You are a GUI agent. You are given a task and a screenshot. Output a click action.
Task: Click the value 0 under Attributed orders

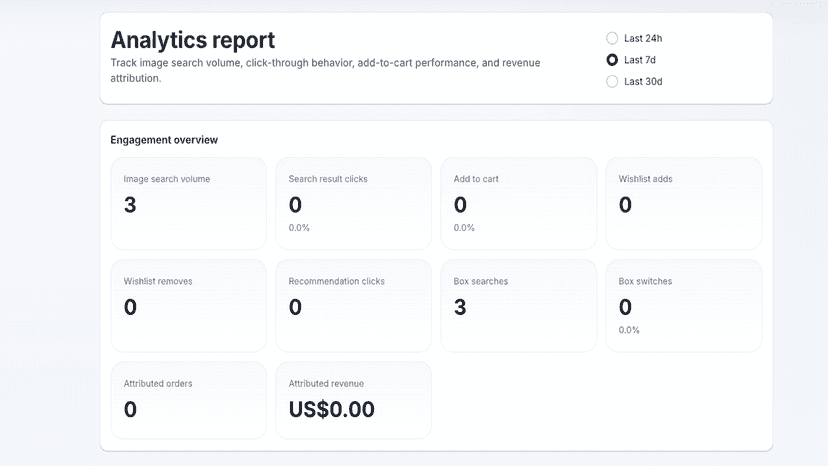point(130,409)
